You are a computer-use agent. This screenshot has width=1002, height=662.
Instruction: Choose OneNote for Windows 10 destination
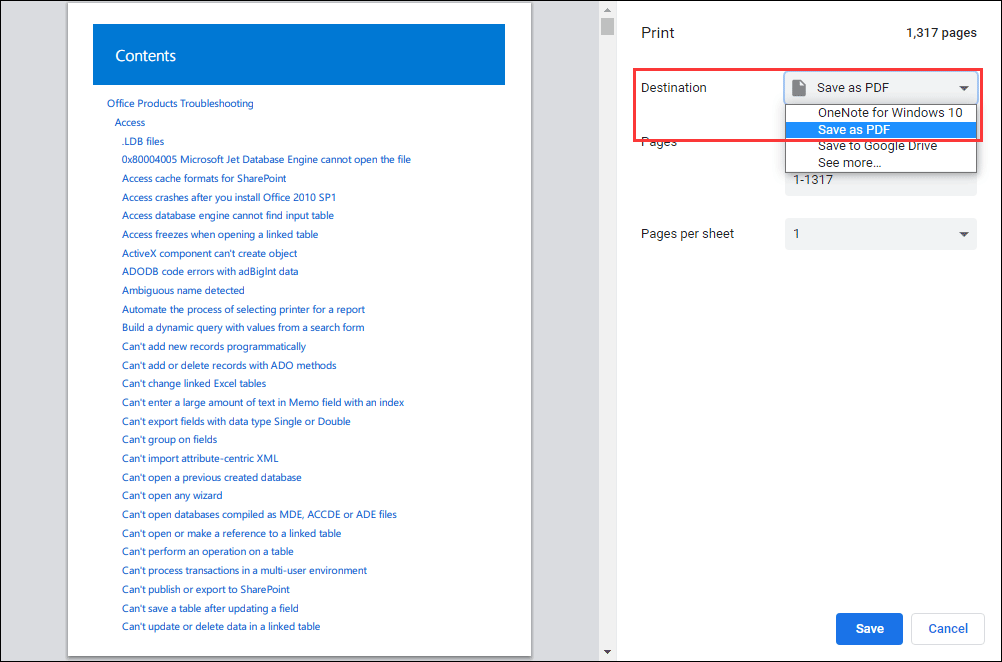(881, 112)
